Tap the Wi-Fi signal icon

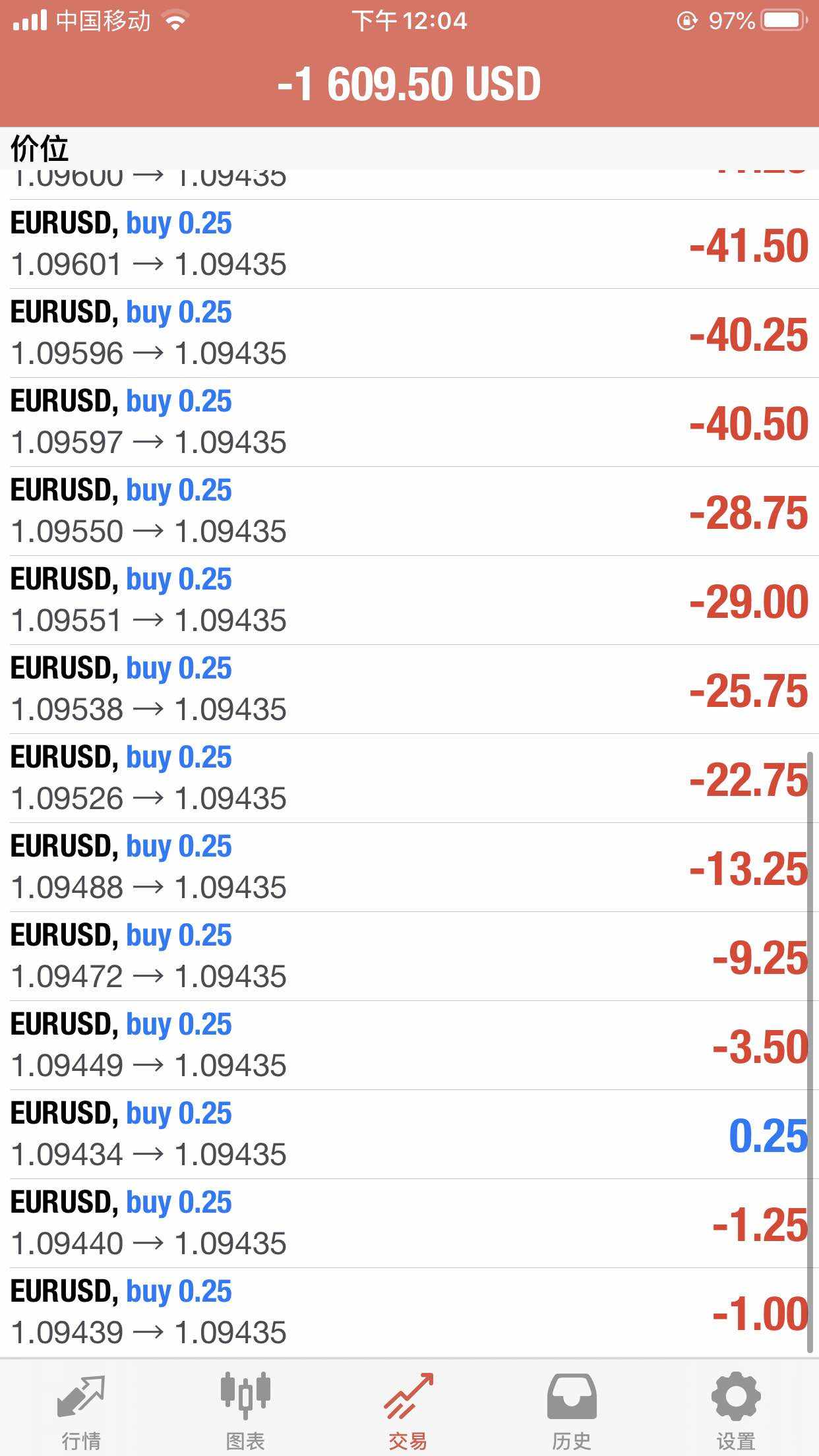point(175,20)
